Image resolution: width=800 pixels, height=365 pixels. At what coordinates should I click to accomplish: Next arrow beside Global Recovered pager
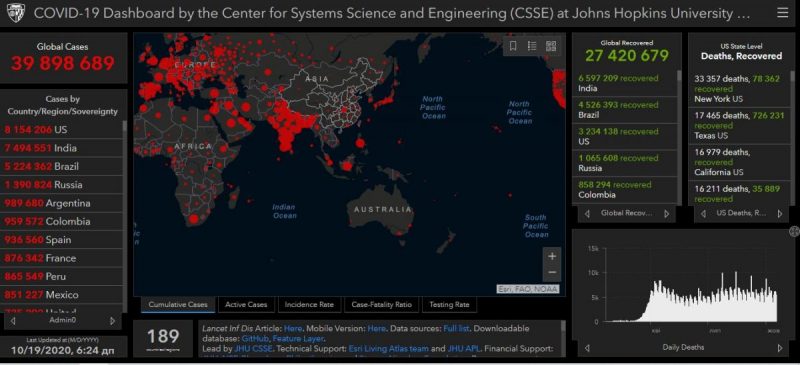tap(666, 214)
